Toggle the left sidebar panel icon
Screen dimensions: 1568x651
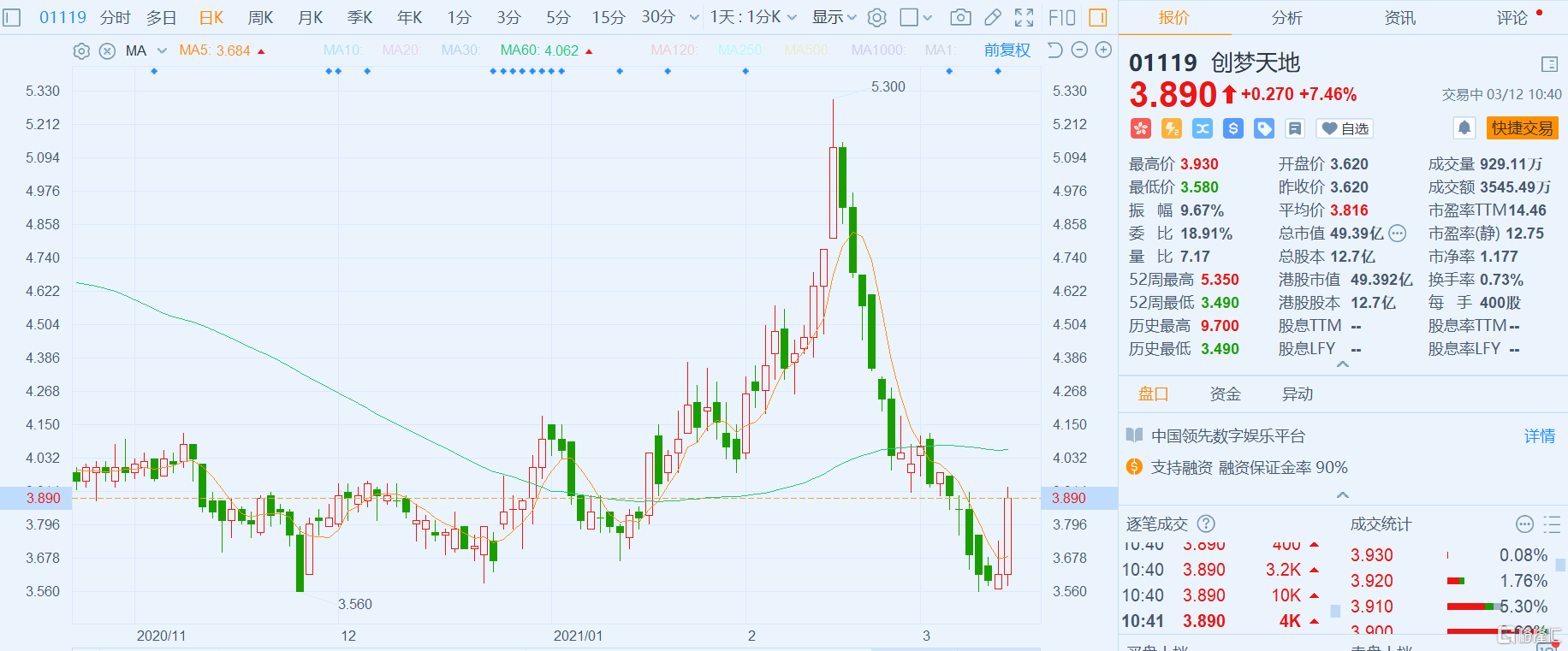[x=12, y=17]
